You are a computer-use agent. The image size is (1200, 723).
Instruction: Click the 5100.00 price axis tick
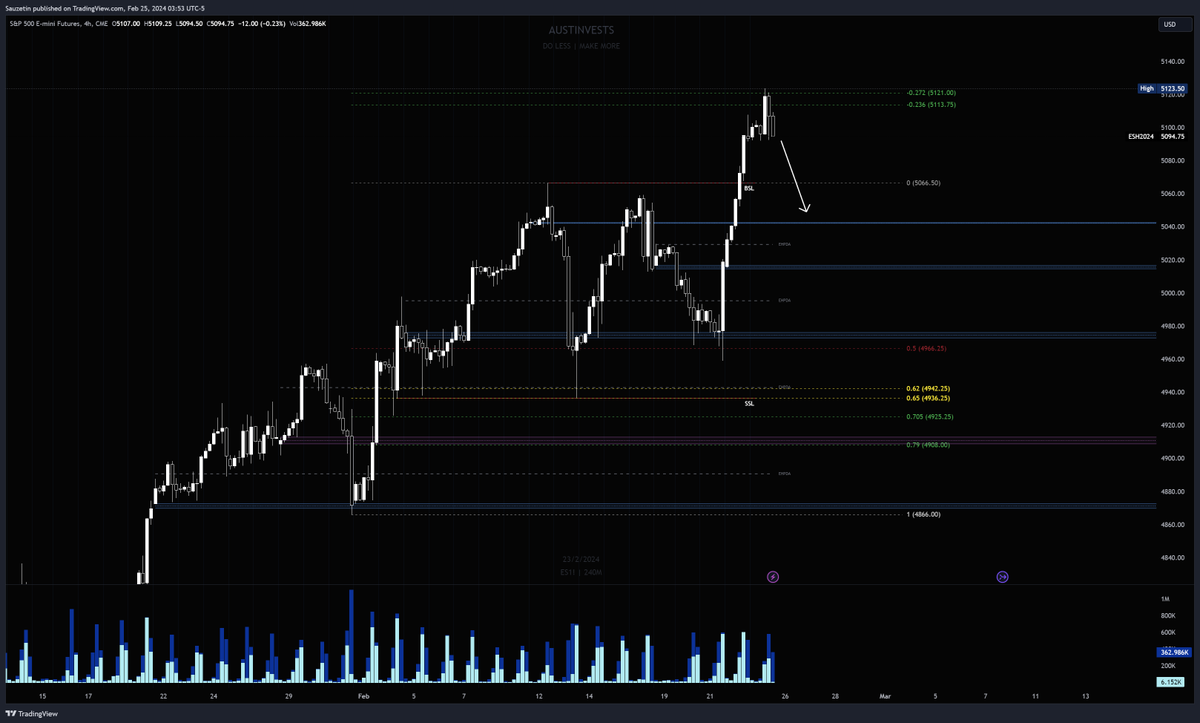(1172, 128)
